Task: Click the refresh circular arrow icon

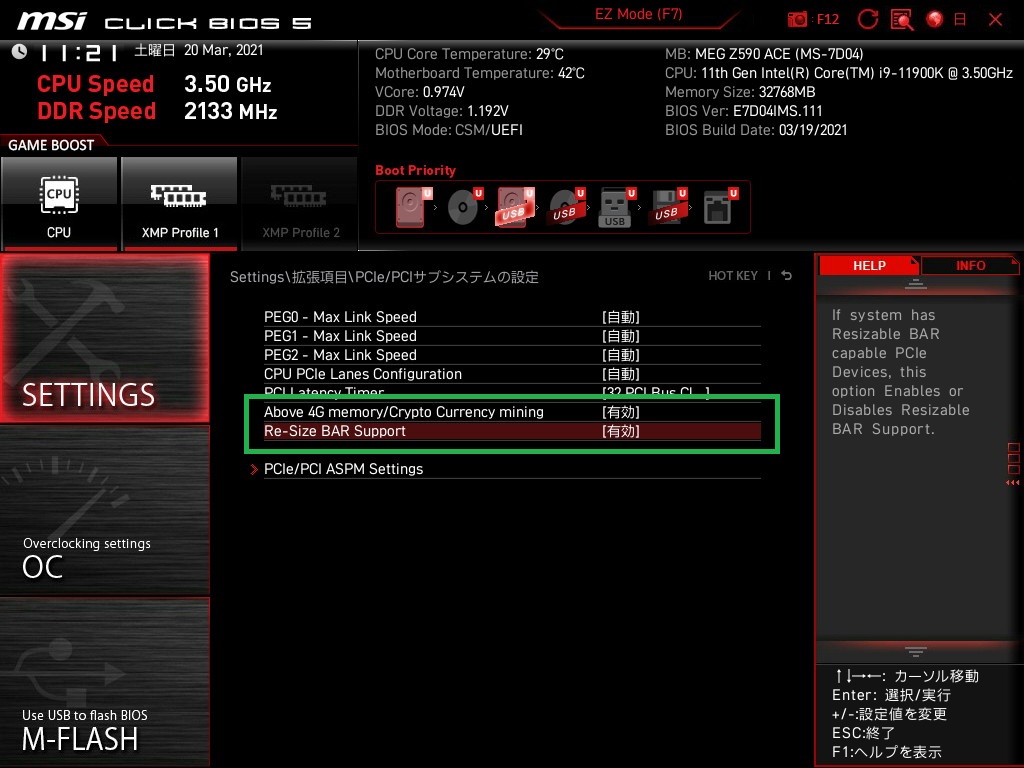Action: [867, 20]
